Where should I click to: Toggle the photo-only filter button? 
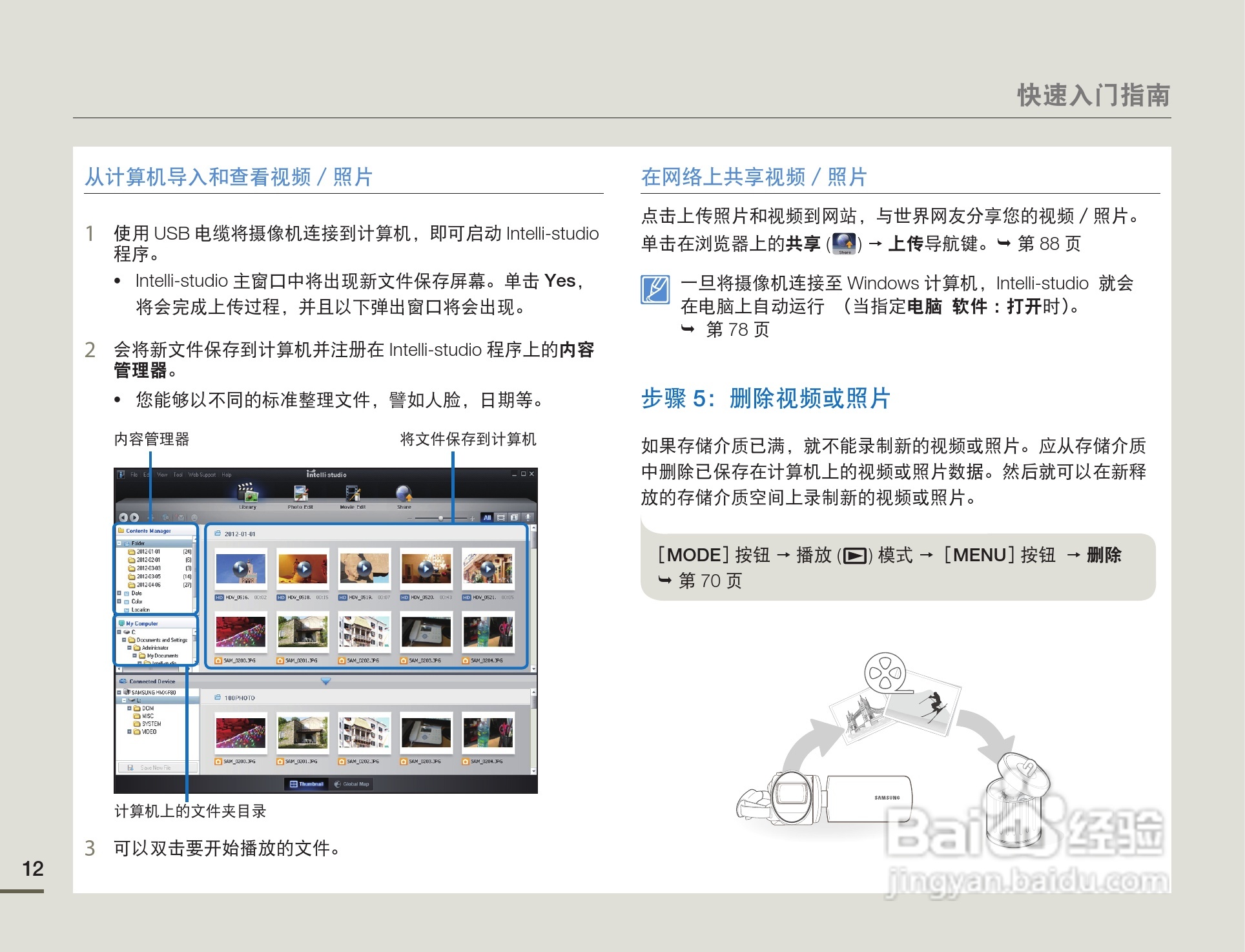pyautogui.click(x=514, y=517)
